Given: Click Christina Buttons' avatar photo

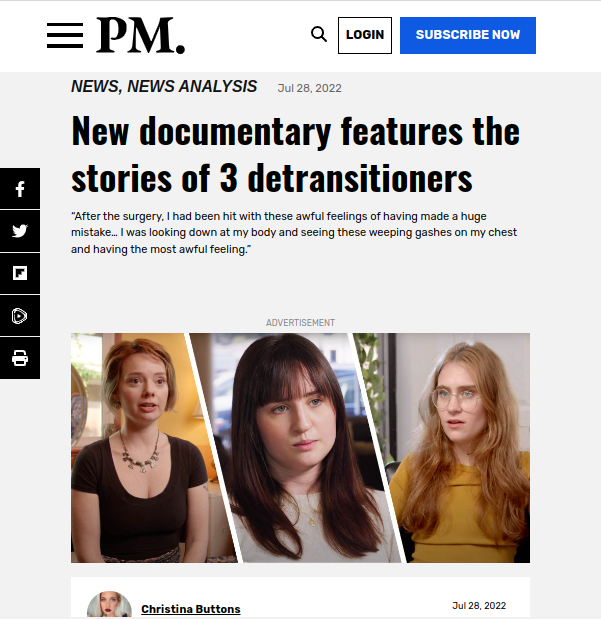Looking at the screenshot, I should click(109, 605).
